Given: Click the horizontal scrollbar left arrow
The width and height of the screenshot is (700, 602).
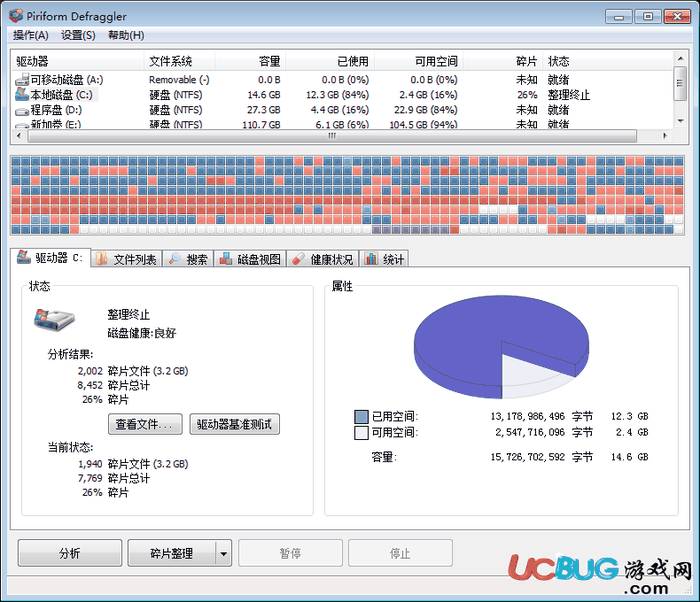Looking at the screenshot, I should point(19,136).
